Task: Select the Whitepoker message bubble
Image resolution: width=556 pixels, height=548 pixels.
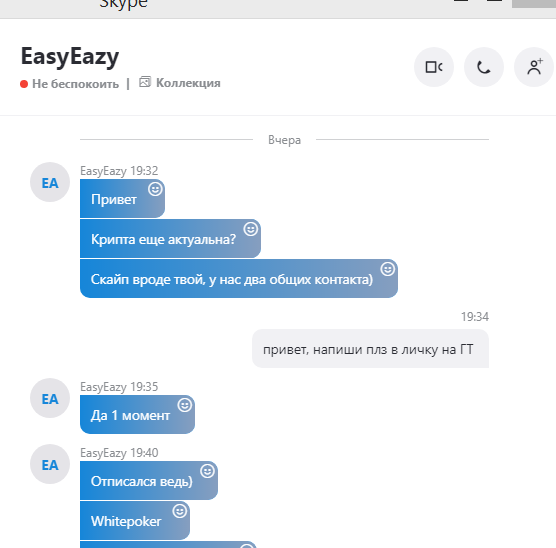Action: coord(135,520)
